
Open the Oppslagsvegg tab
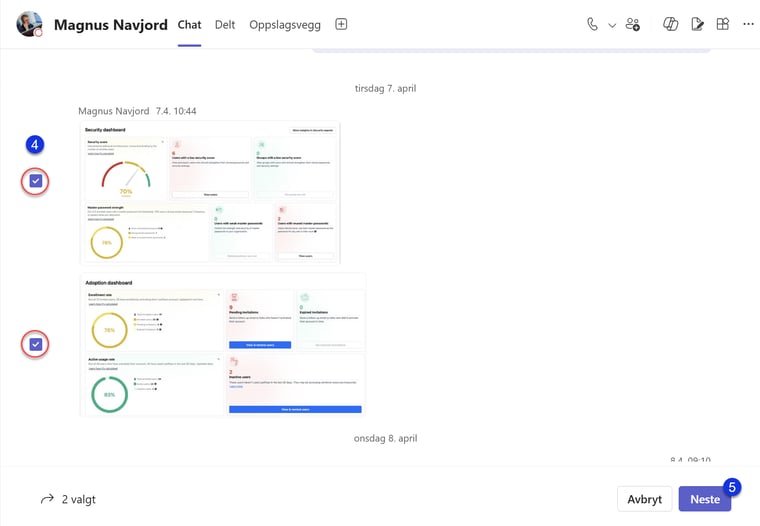[285, 25]
